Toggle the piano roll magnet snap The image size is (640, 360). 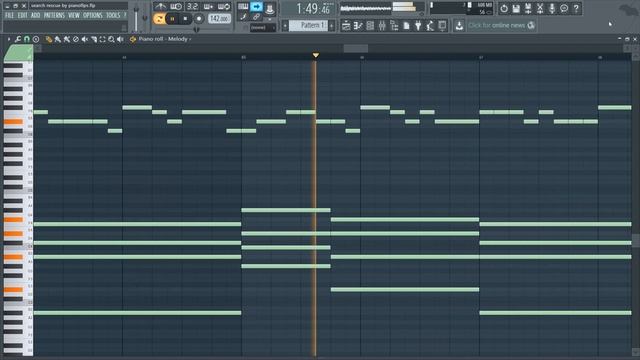point(27,39)
